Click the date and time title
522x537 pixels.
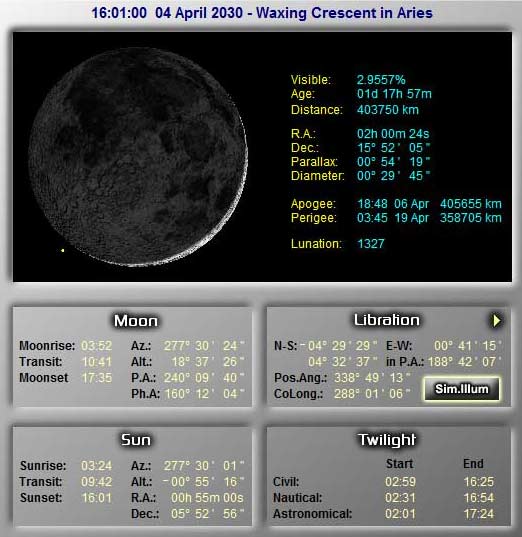[x=262, y=13]
